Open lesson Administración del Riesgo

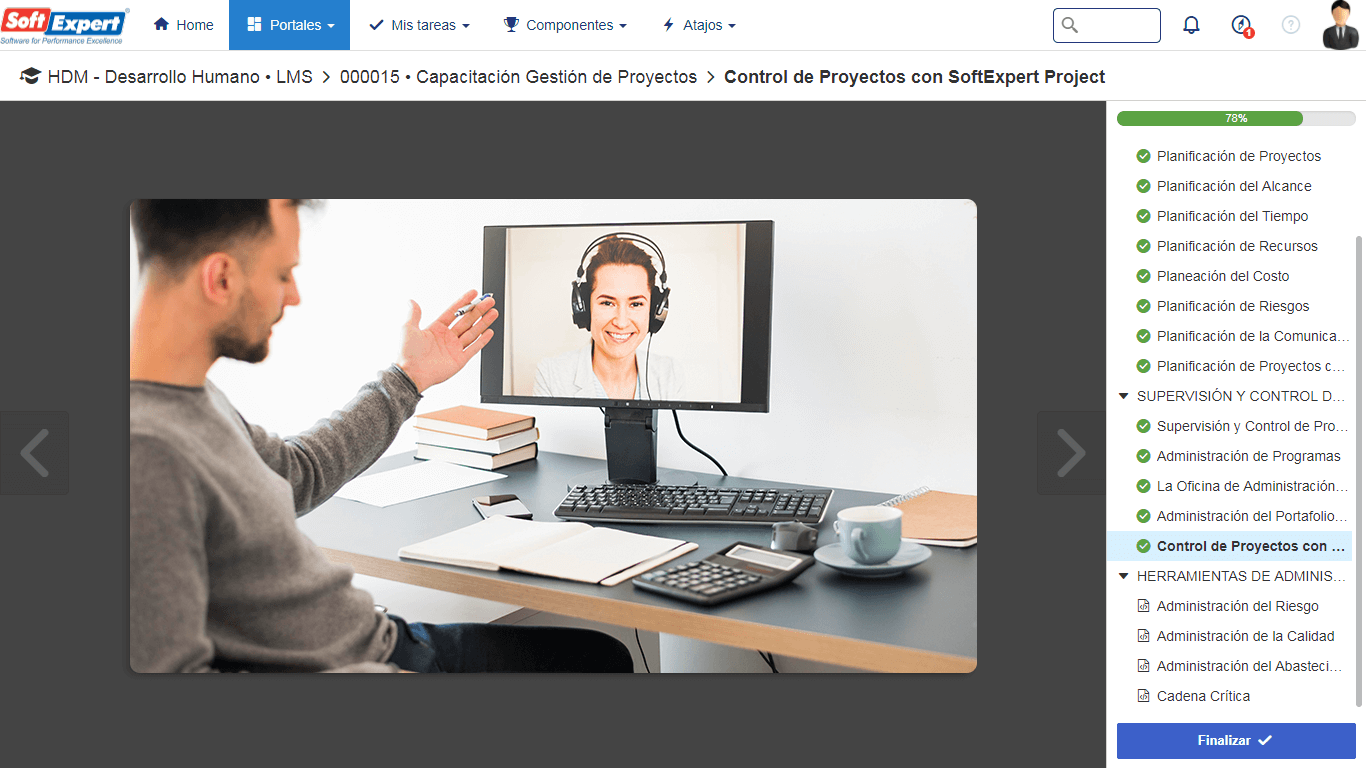pyautogui.click(x=1238, y=606)
